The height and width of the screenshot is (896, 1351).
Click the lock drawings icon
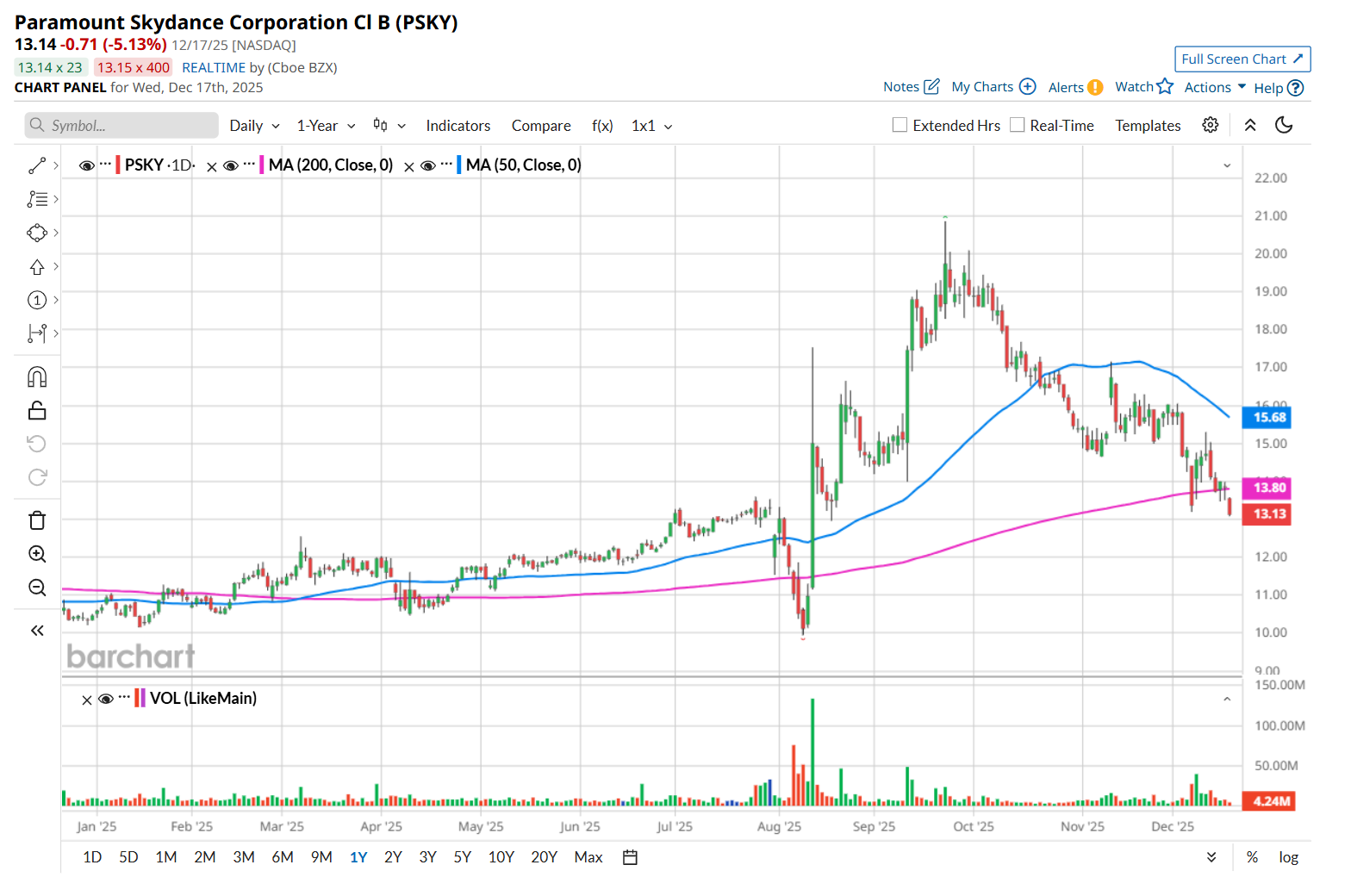click(x=37, y=410)
